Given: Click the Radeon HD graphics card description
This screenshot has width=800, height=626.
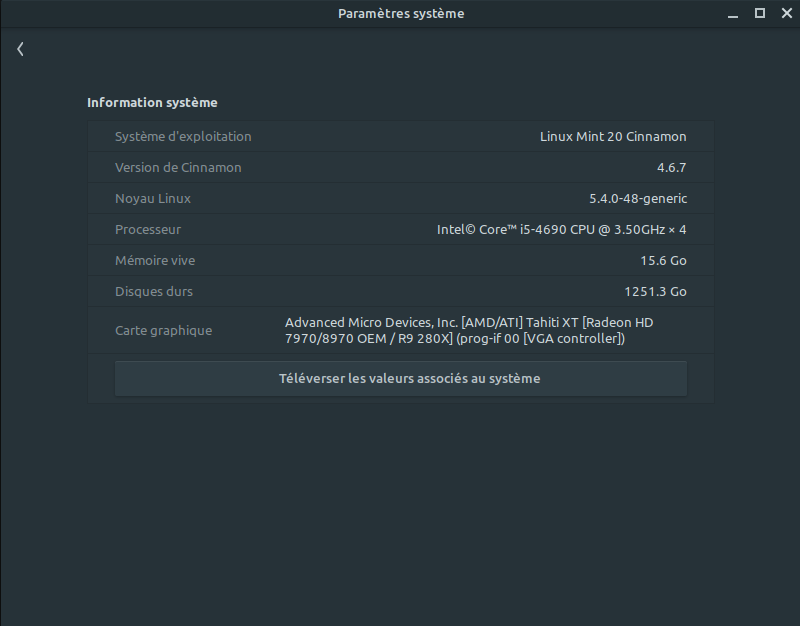Looking at the screenshot, I should pos(469,331).
